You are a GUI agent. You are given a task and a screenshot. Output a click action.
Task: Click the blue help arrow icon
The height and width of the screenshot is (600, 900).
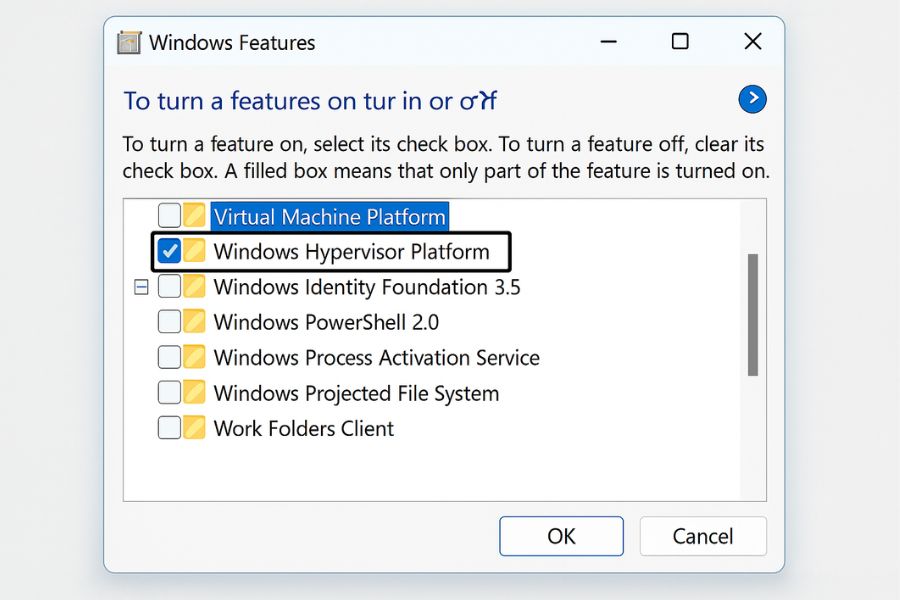tap(752, 99)
